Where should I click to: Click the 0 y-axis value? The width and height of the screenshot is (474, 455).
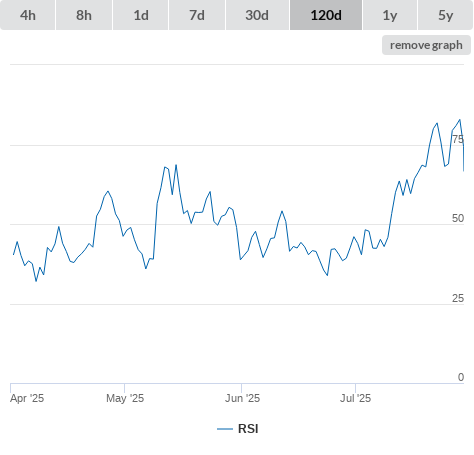coord(461,377)
